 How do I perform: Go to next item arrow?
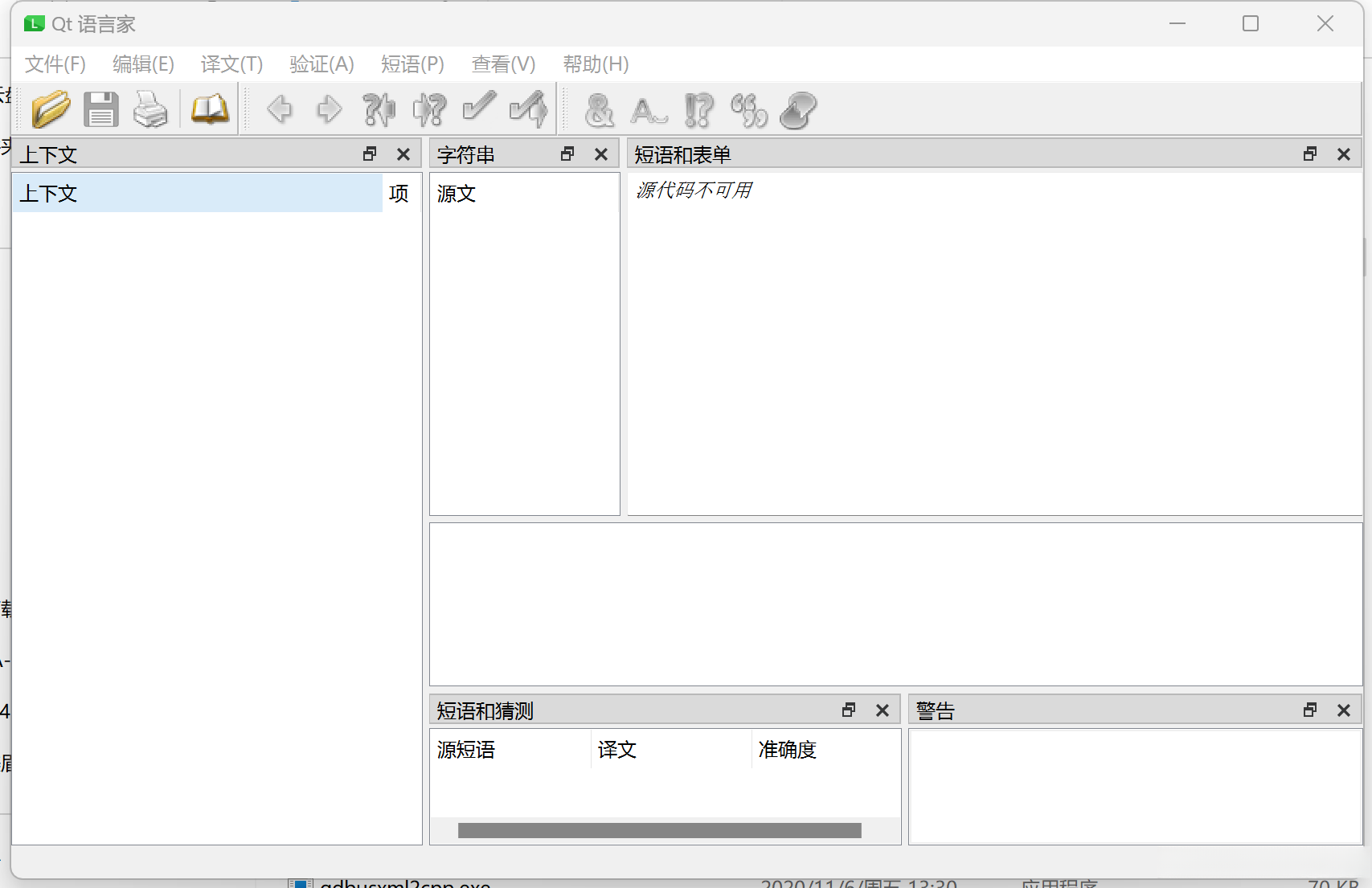pos(329,109)
